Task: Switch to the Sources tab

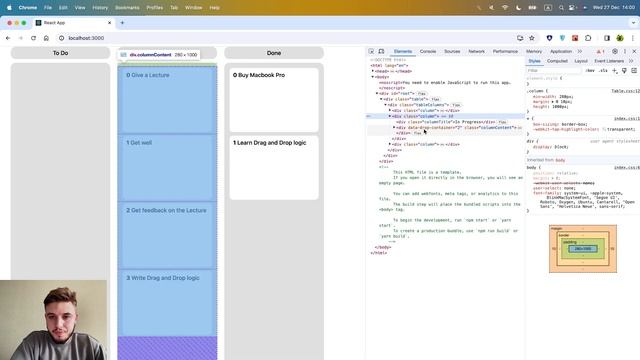Action: tap(452, 51)
